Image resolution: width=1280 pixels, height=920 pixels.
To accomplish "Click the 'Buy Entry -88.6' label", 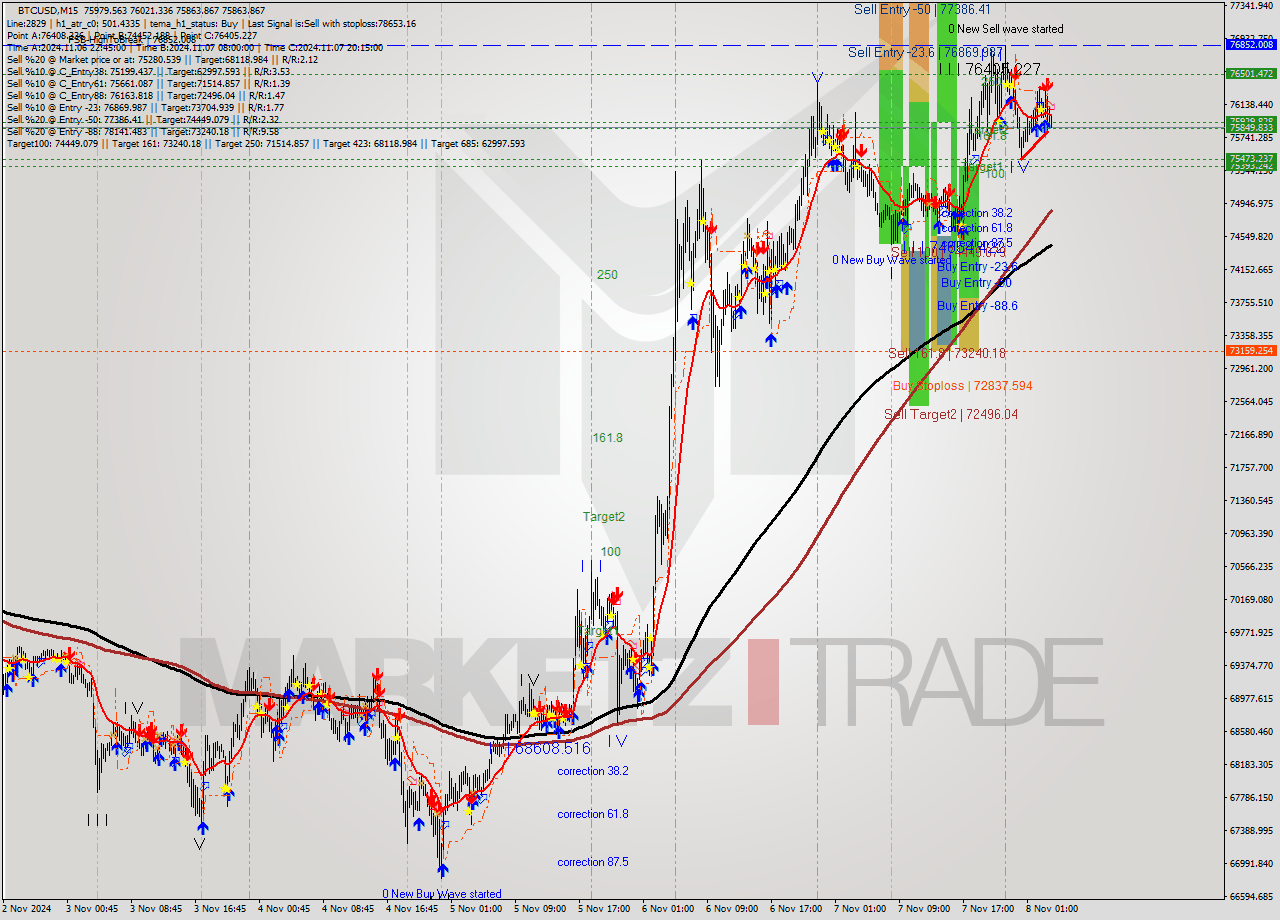I will pos(977,306).
